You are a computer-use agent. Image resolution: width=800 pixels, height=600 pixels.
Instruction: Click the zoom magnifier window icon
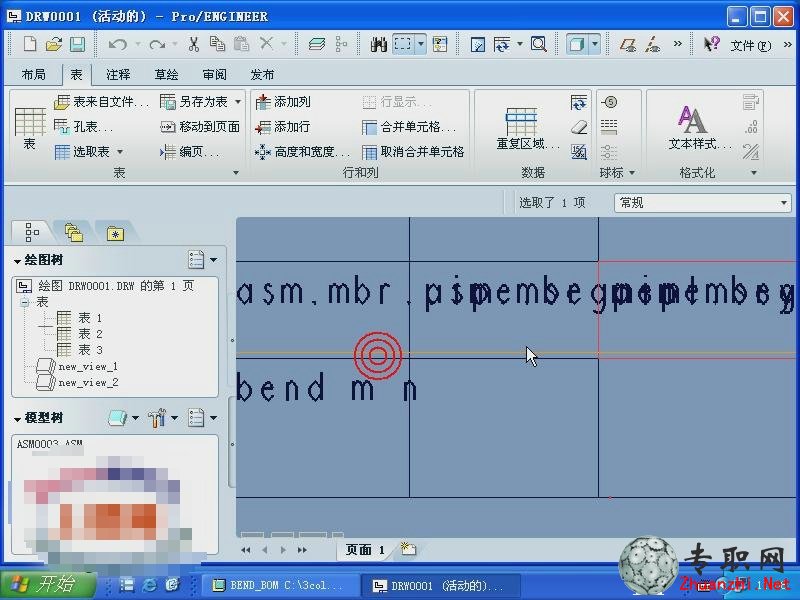click(539, 44)
